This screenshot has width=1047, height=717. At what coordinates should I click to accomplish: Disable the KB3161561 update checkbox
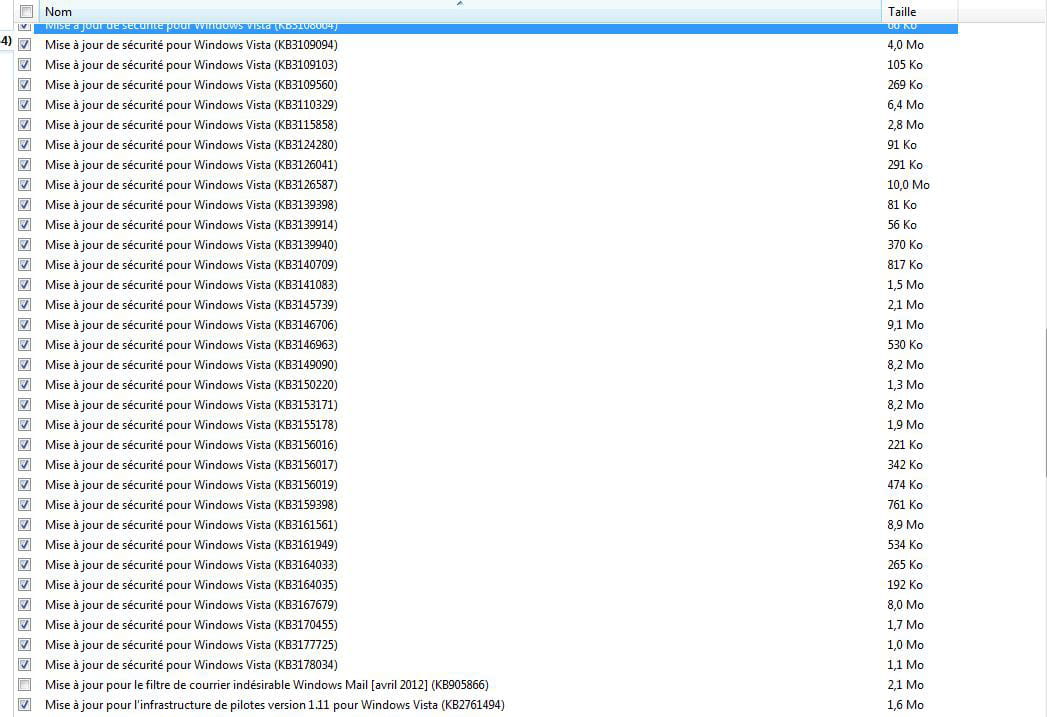click(25, 525)
